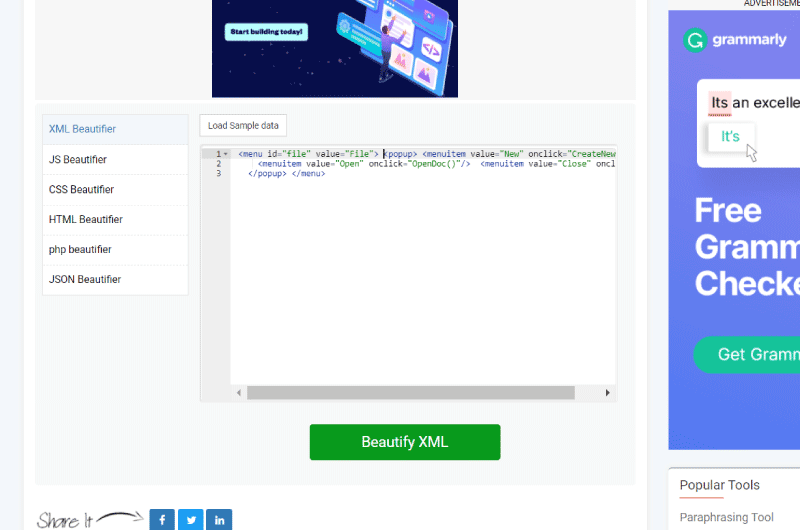Click the green Beautify XML button

coord(405,442)
